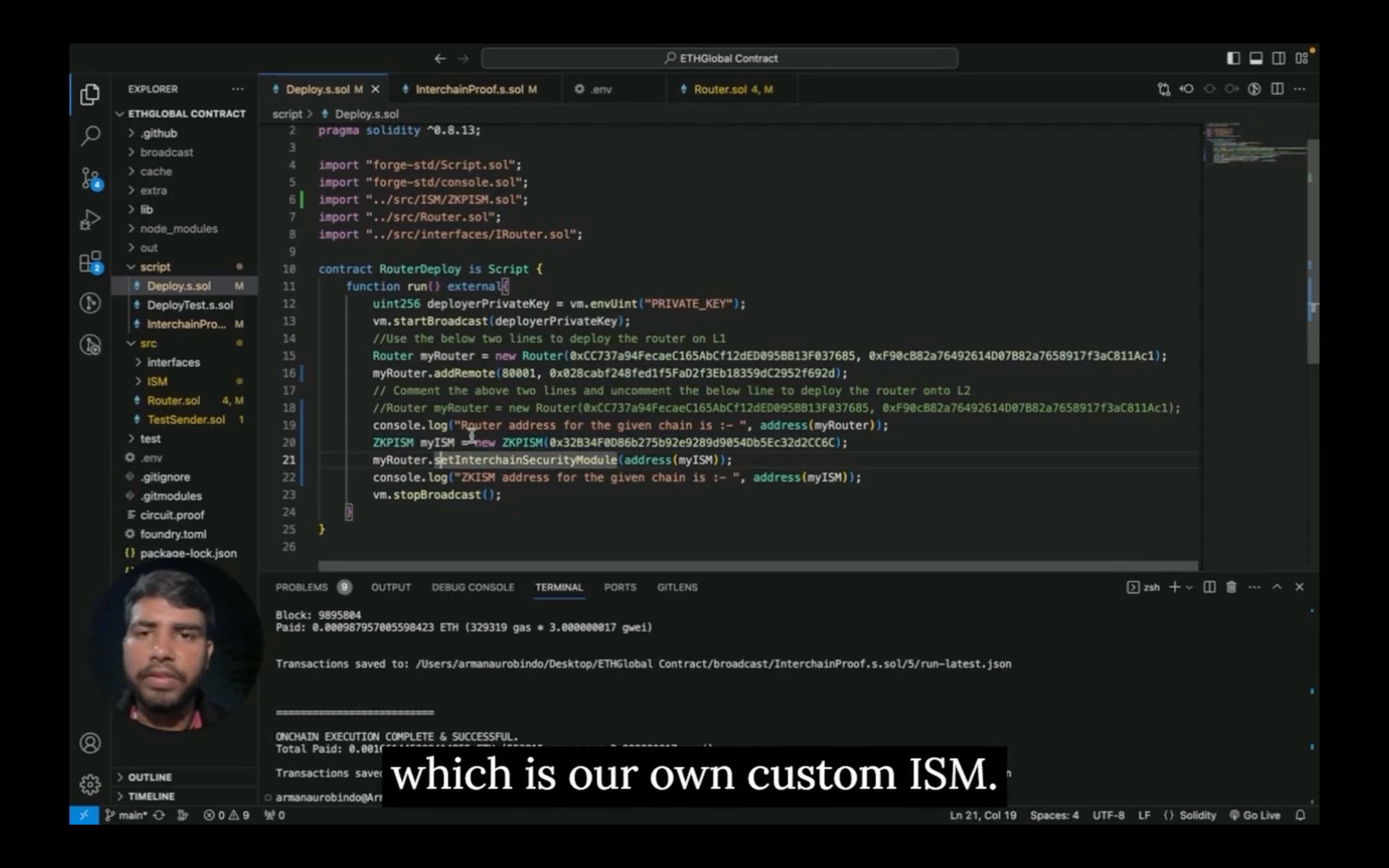Select the TERMINAL tab in panel
The height and width of the screenshot is (868, 1389).
tap(559, 587)
